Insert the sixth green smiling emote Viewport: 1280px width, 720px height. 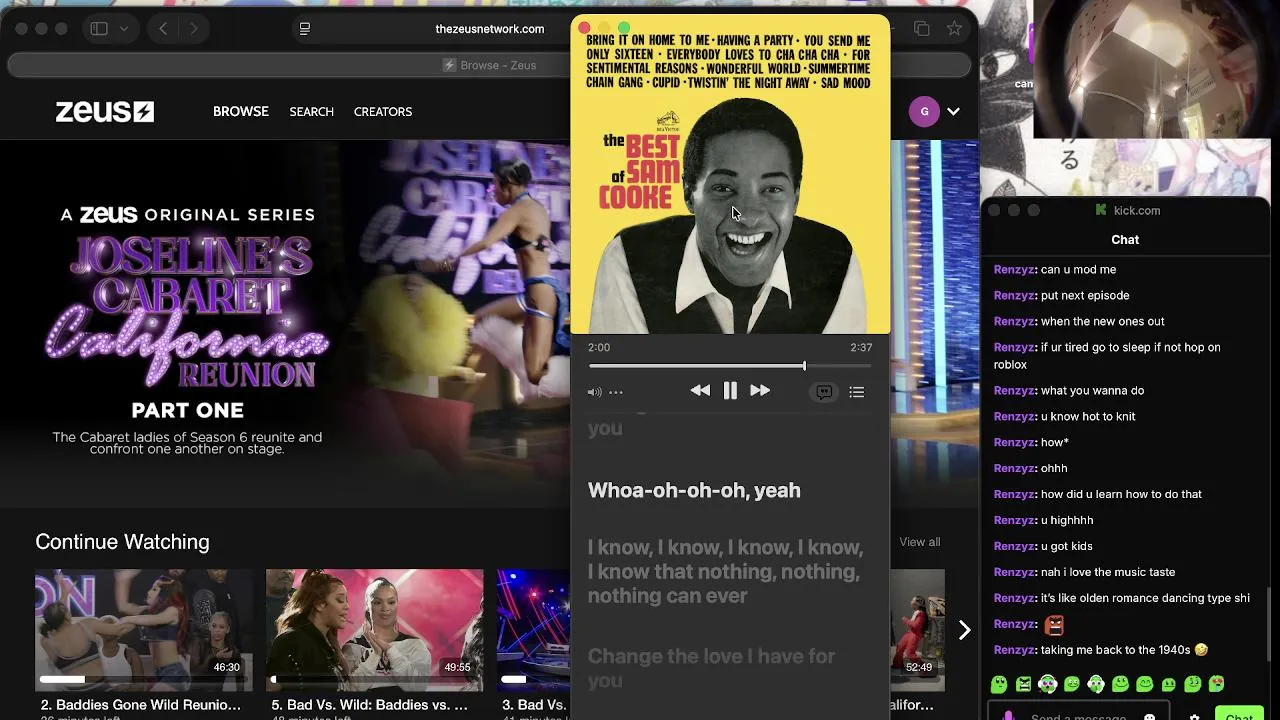click(1120, 685)
